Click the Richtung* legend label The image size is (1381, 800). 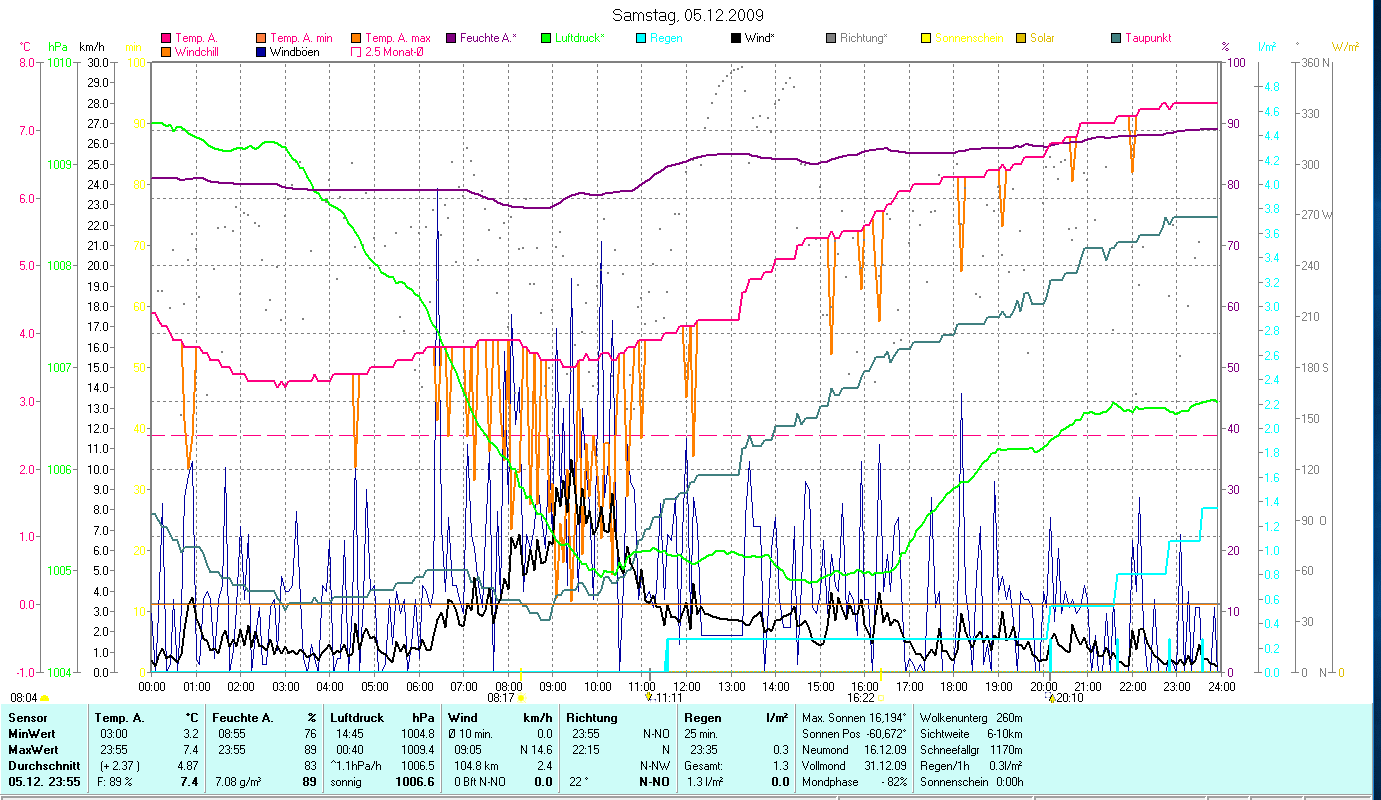click(864, 38)
